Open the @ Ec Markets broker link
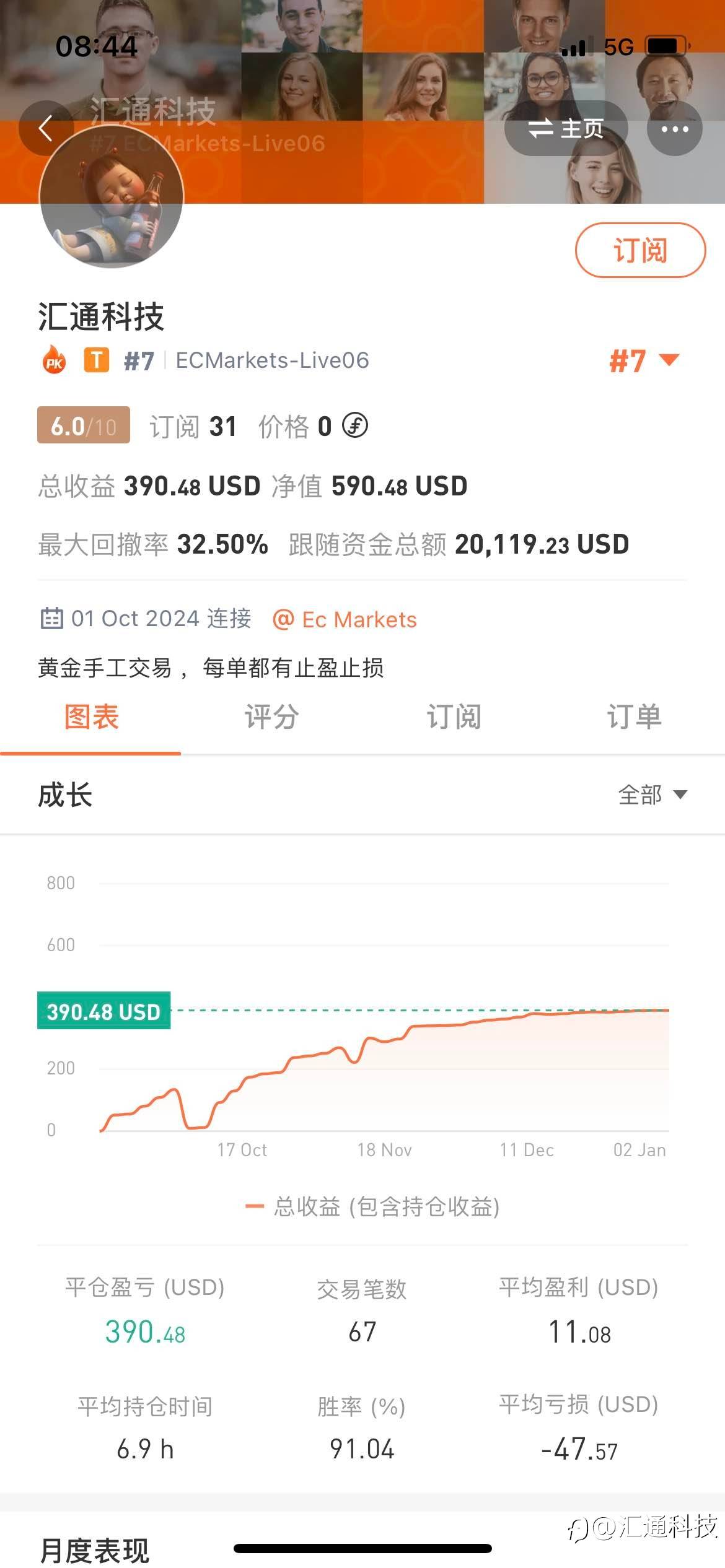The width and height of the screenshot is (725, 1568). [x=345, y=619]
